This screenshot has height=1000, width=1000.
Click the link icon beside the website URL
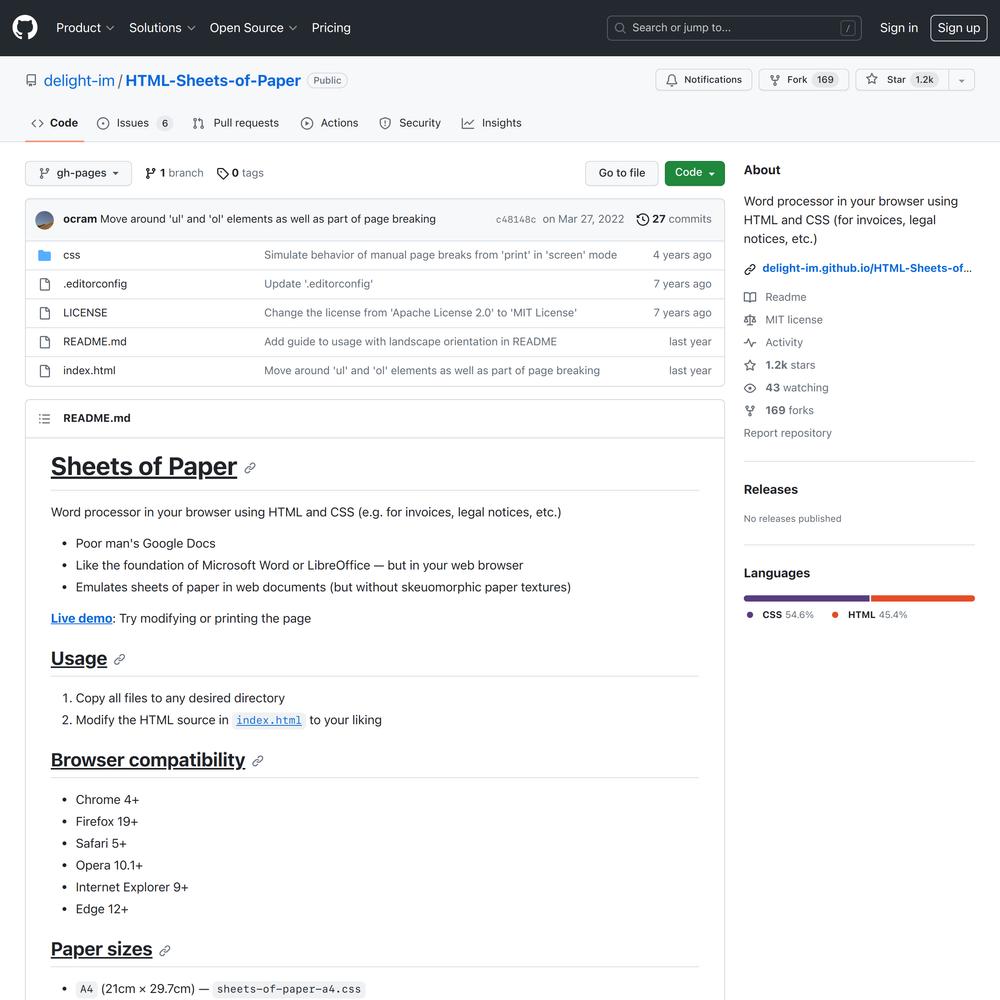[750, 269]
